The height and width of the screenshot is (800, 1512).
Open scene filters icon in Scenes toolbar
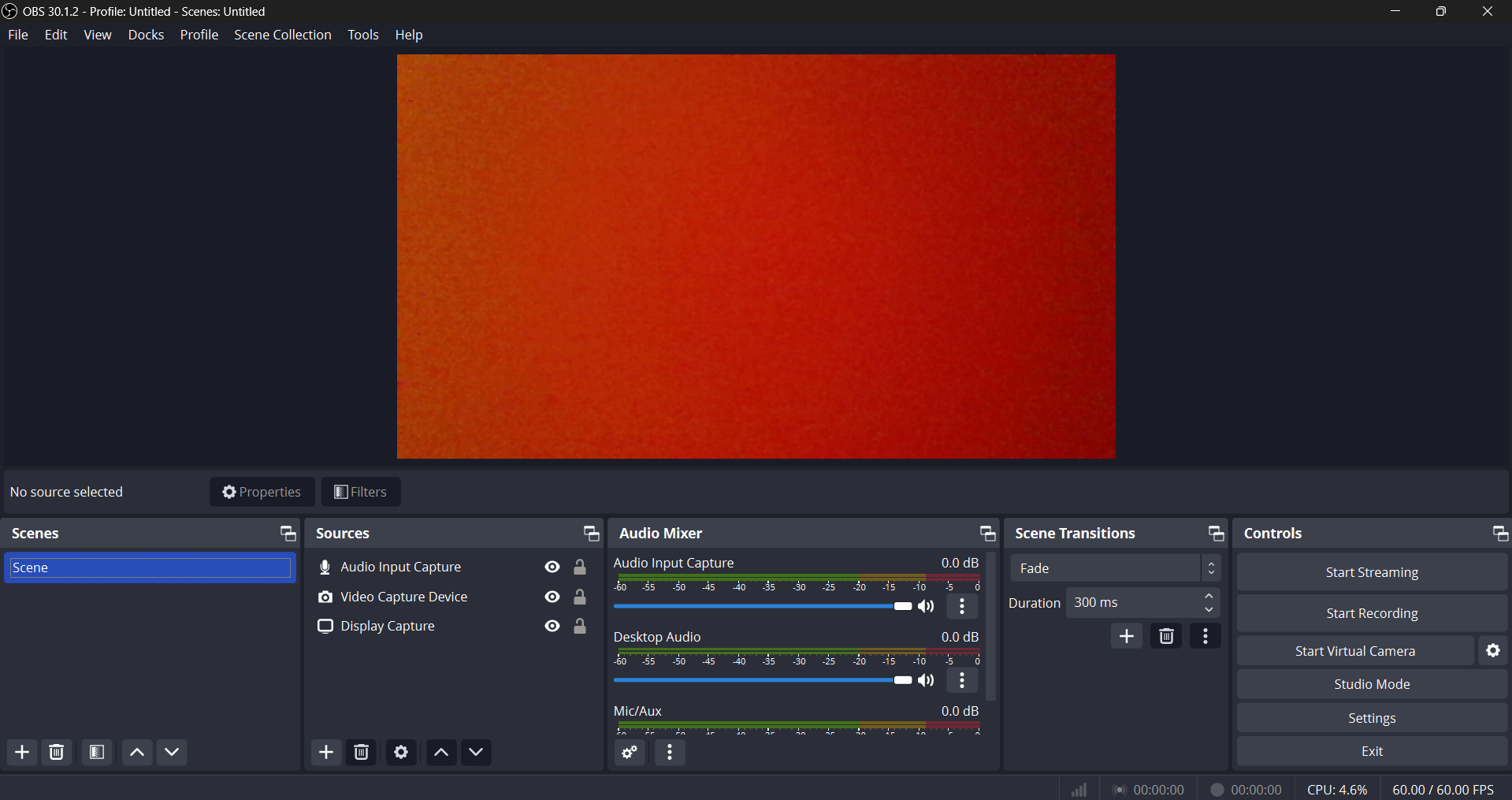click(x=97, y=753)
